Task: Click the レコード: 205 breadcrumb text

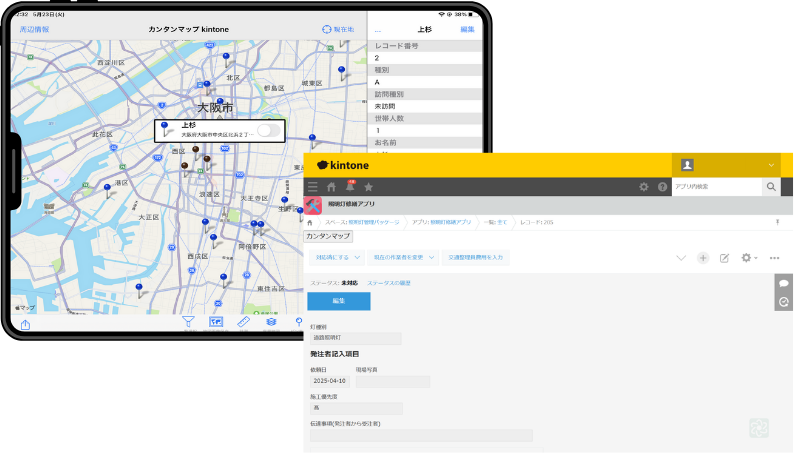Action: (537, 222)
